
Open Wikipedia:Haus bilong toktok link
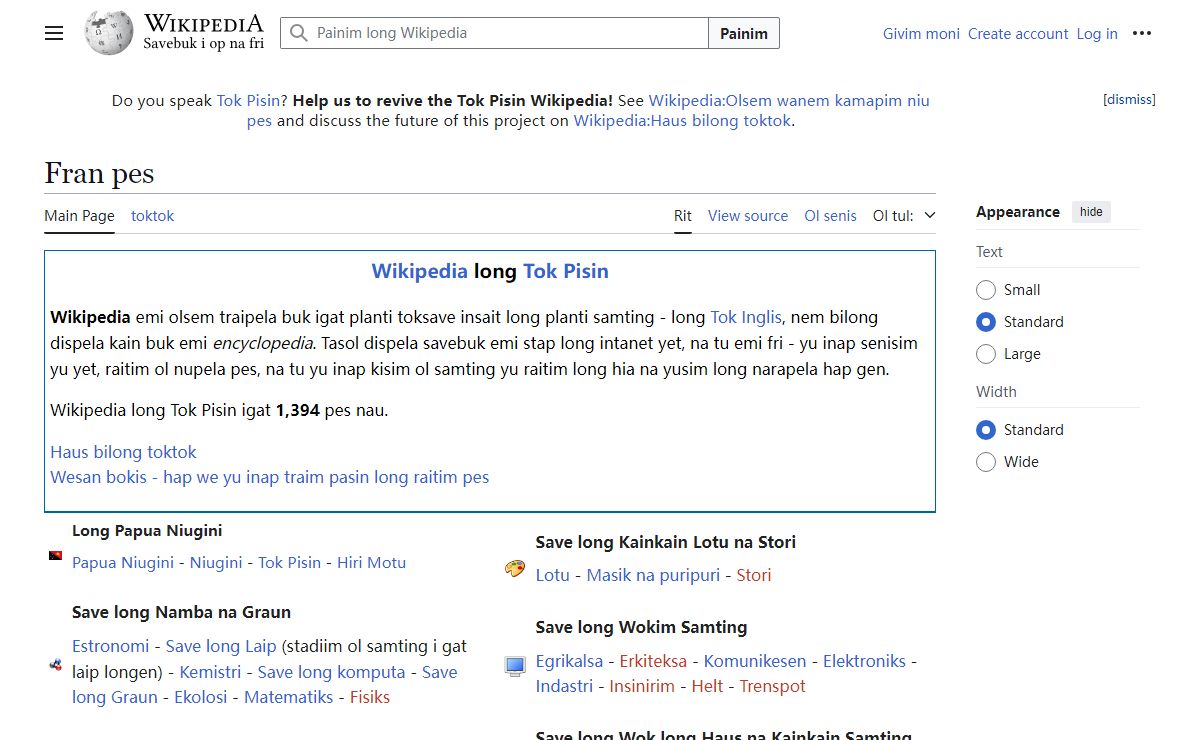tap(682, 120)
